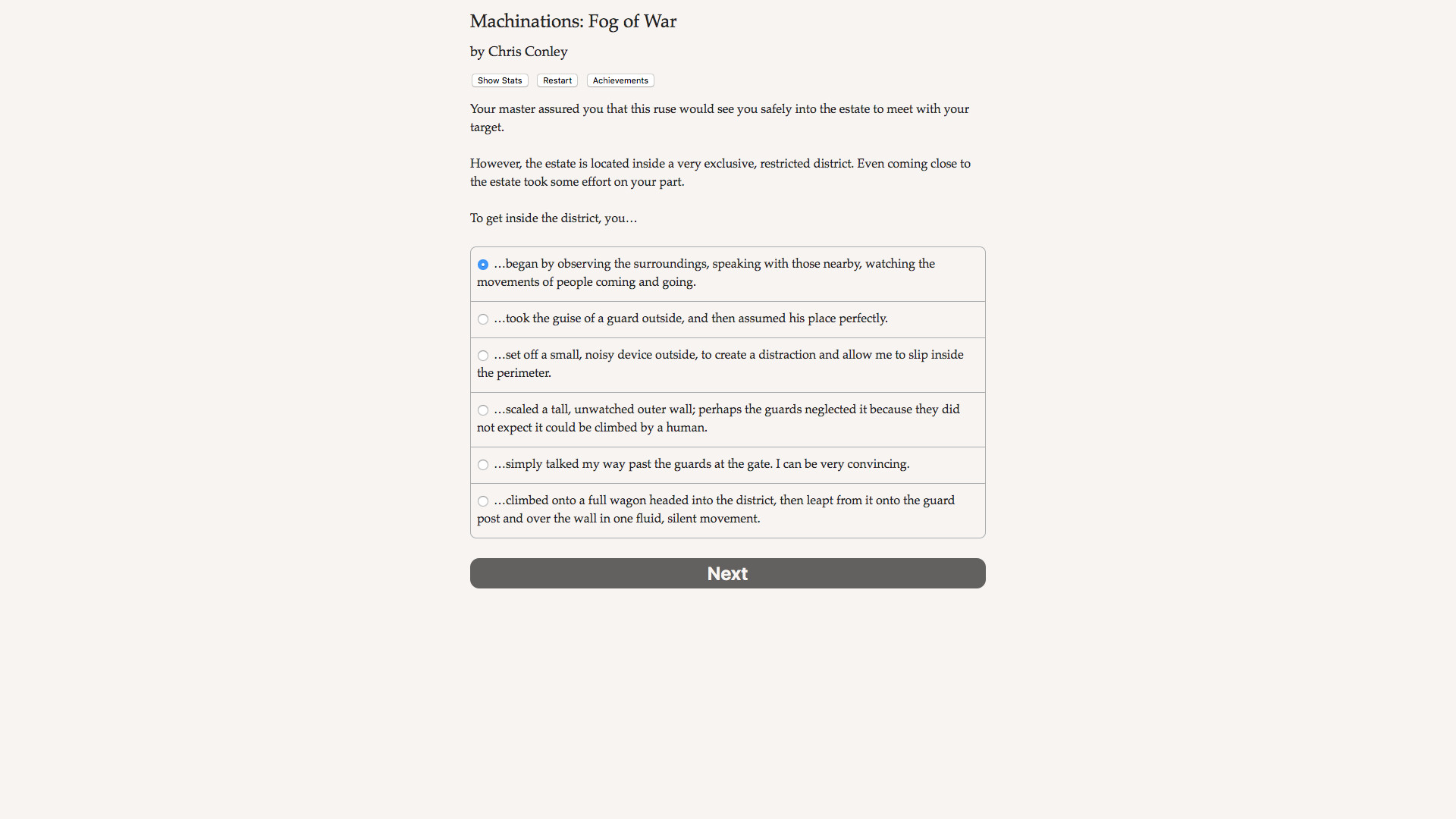Click the prompt 'To get inside the district'
1456x819 pixels.
tap(553, 218)
